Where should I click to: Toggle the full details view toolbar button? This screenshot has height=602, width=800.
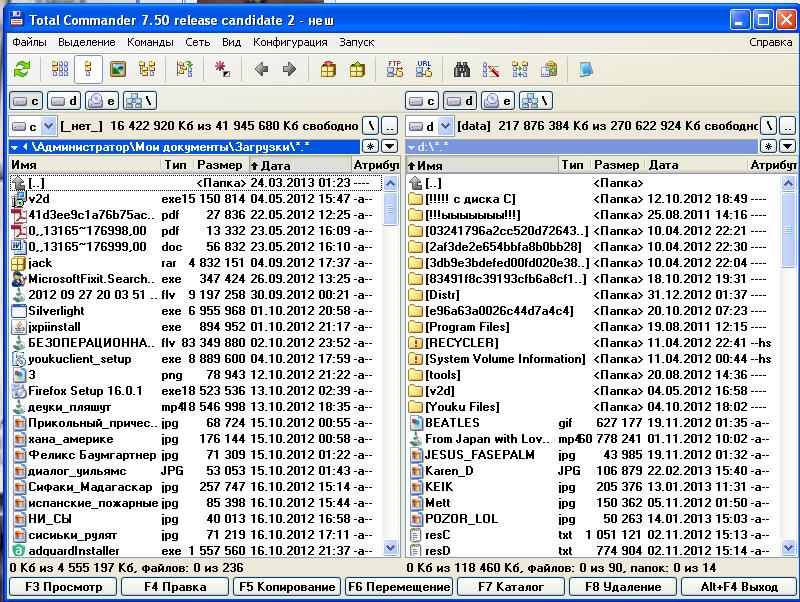click(88, 69)
